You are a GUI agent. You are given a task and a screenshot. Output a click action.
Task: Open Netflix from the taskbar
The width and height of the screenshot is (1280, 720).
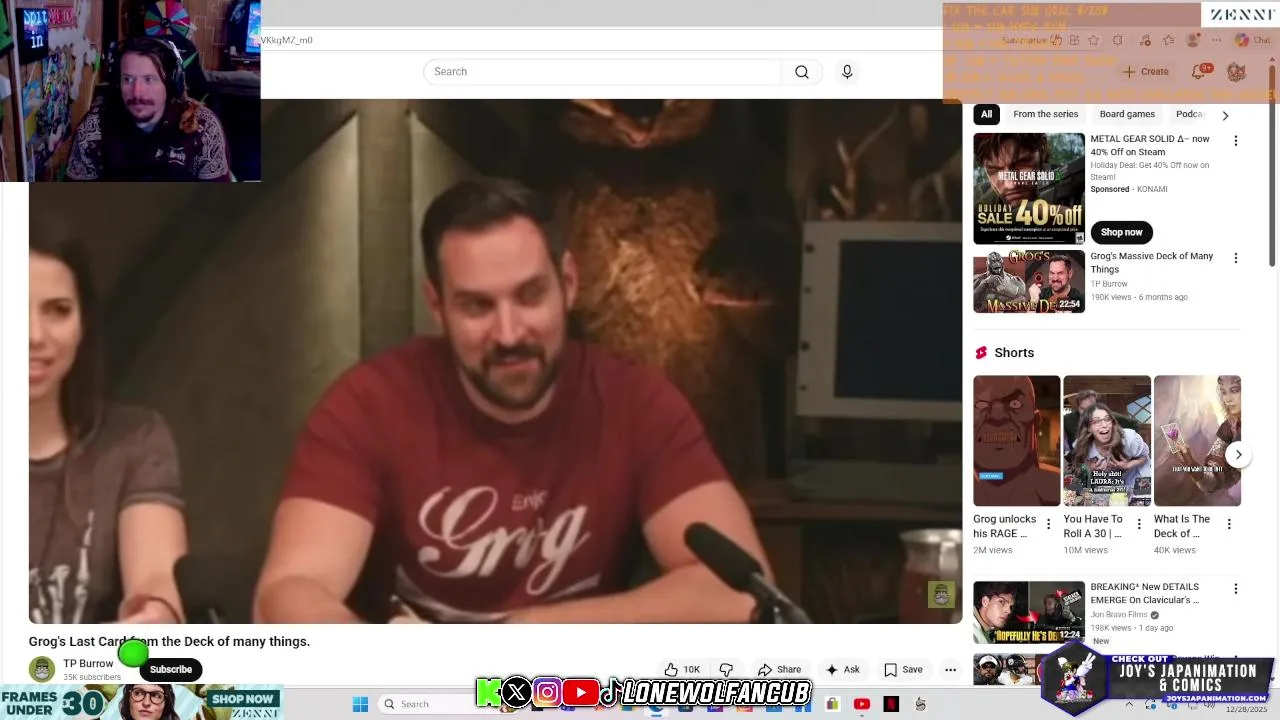891,704
